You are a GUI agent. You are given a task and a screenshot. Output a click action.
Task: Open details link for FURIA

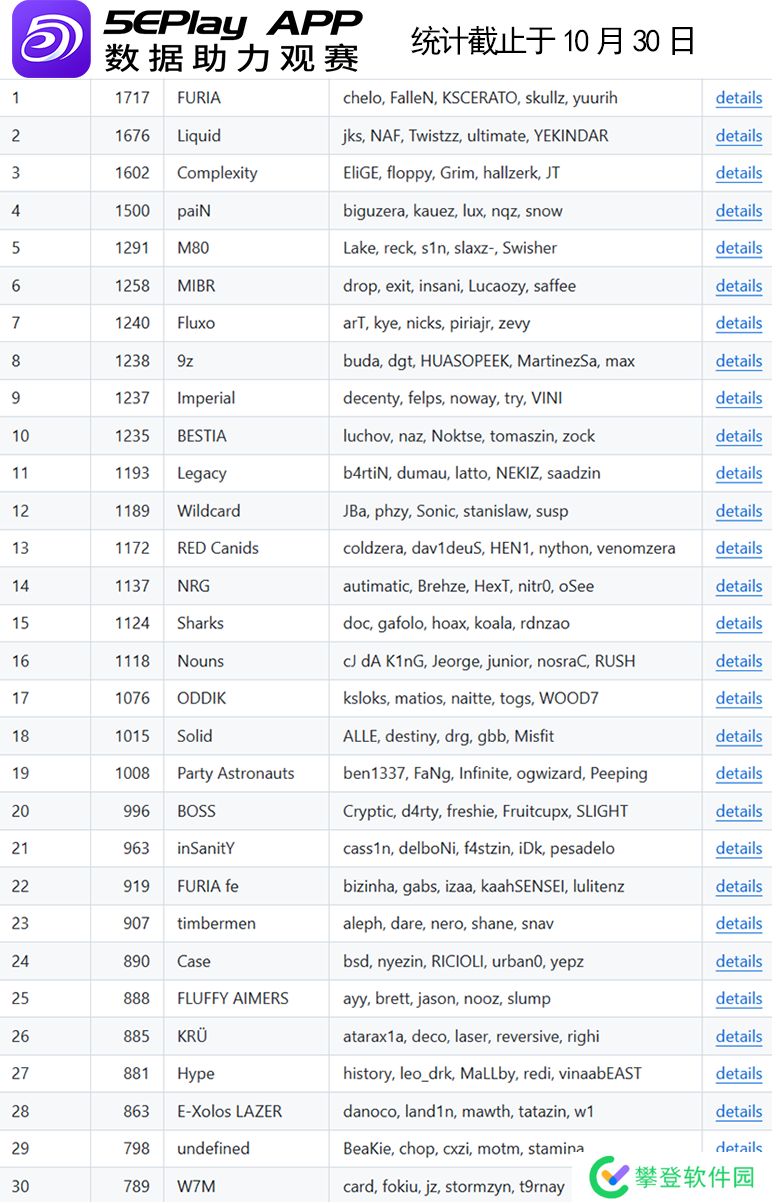coord(738,98)
